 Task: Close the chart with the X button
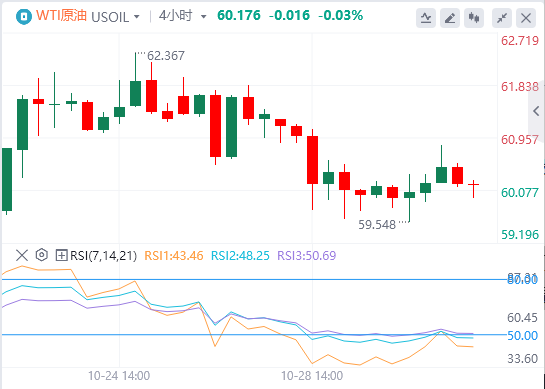526,18
